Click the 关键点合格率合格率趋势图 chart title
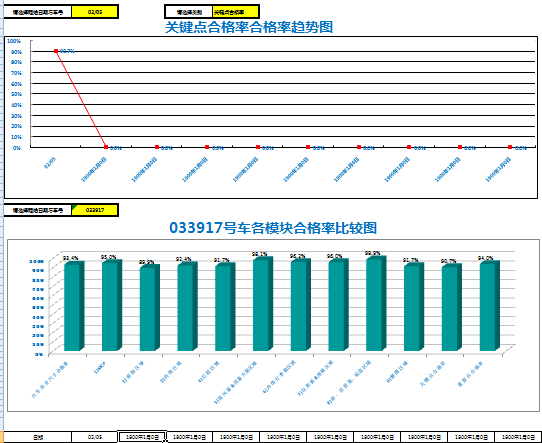542x443 pixels. [249, 27]
